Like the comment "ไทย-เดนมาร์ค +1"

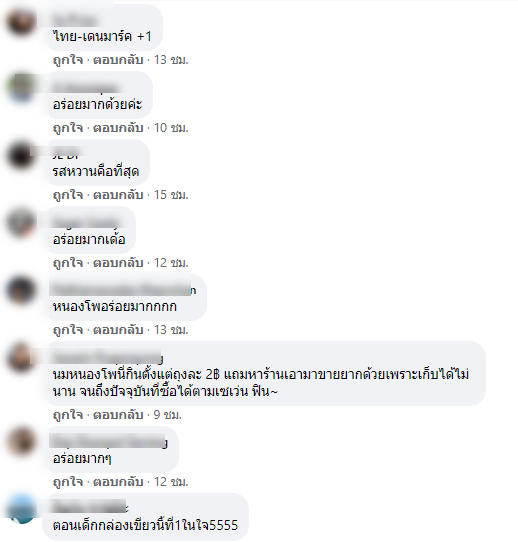[68, 60]
